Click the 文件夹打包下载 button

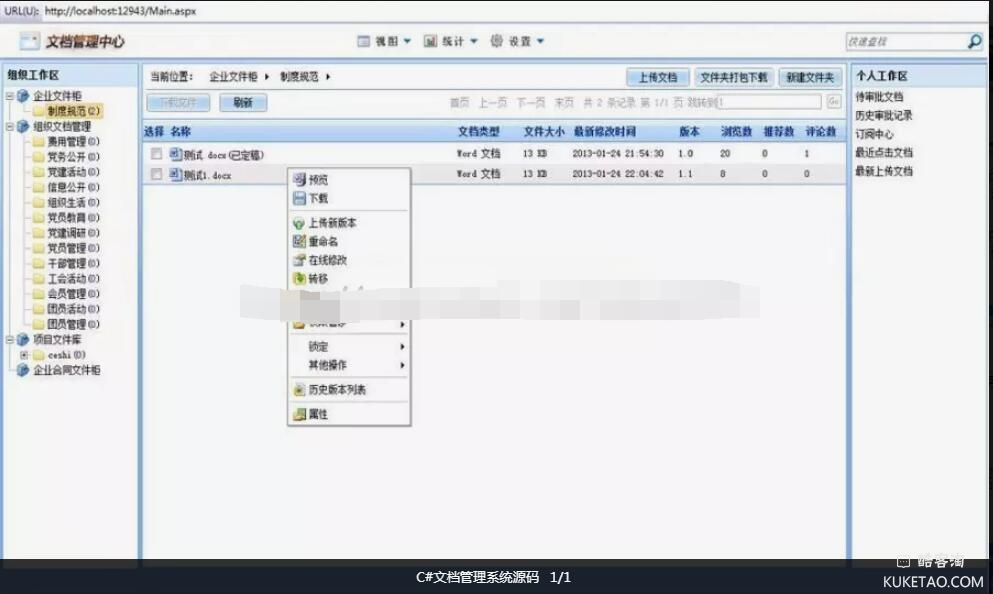pos(734,77)
